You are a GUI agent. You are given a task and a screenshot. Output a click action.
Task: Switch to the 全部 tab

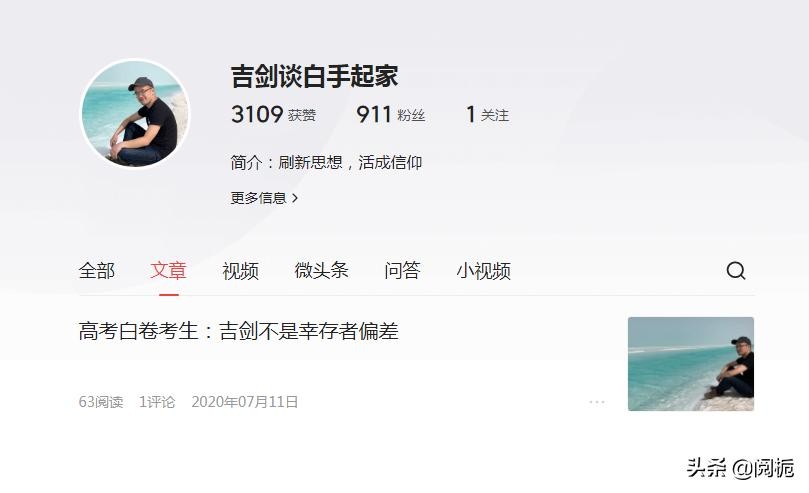click(96, 270)
